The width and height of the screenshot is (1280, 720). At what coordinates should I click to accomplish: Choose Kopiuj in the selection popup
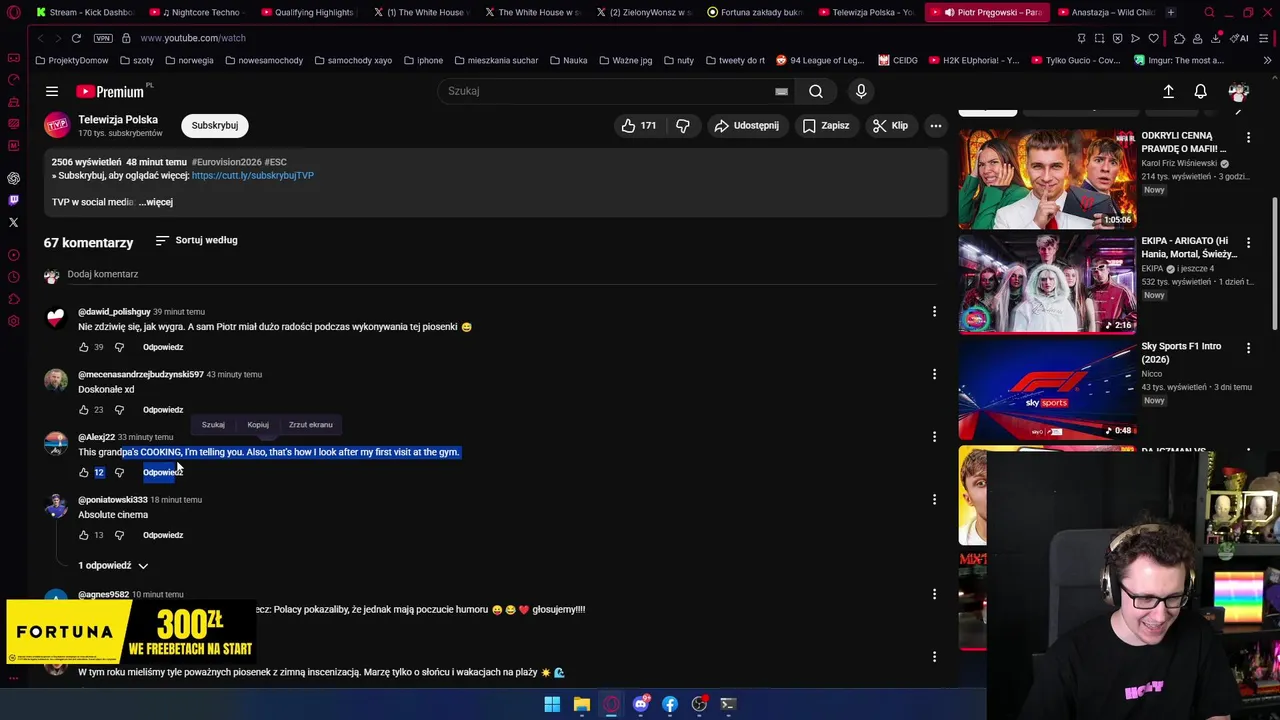[x=258, y=425]
